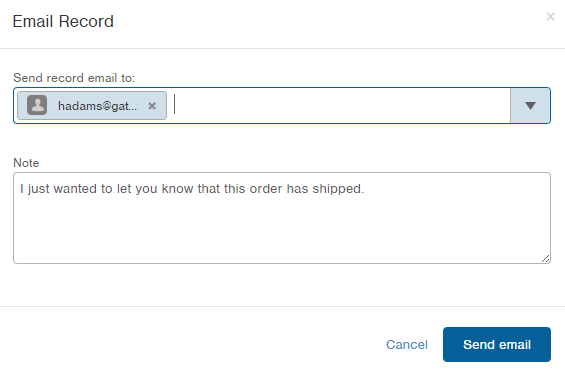Send the email with the Send email button
This screenshot has height=375, width=565.
[x=497, y=344]
